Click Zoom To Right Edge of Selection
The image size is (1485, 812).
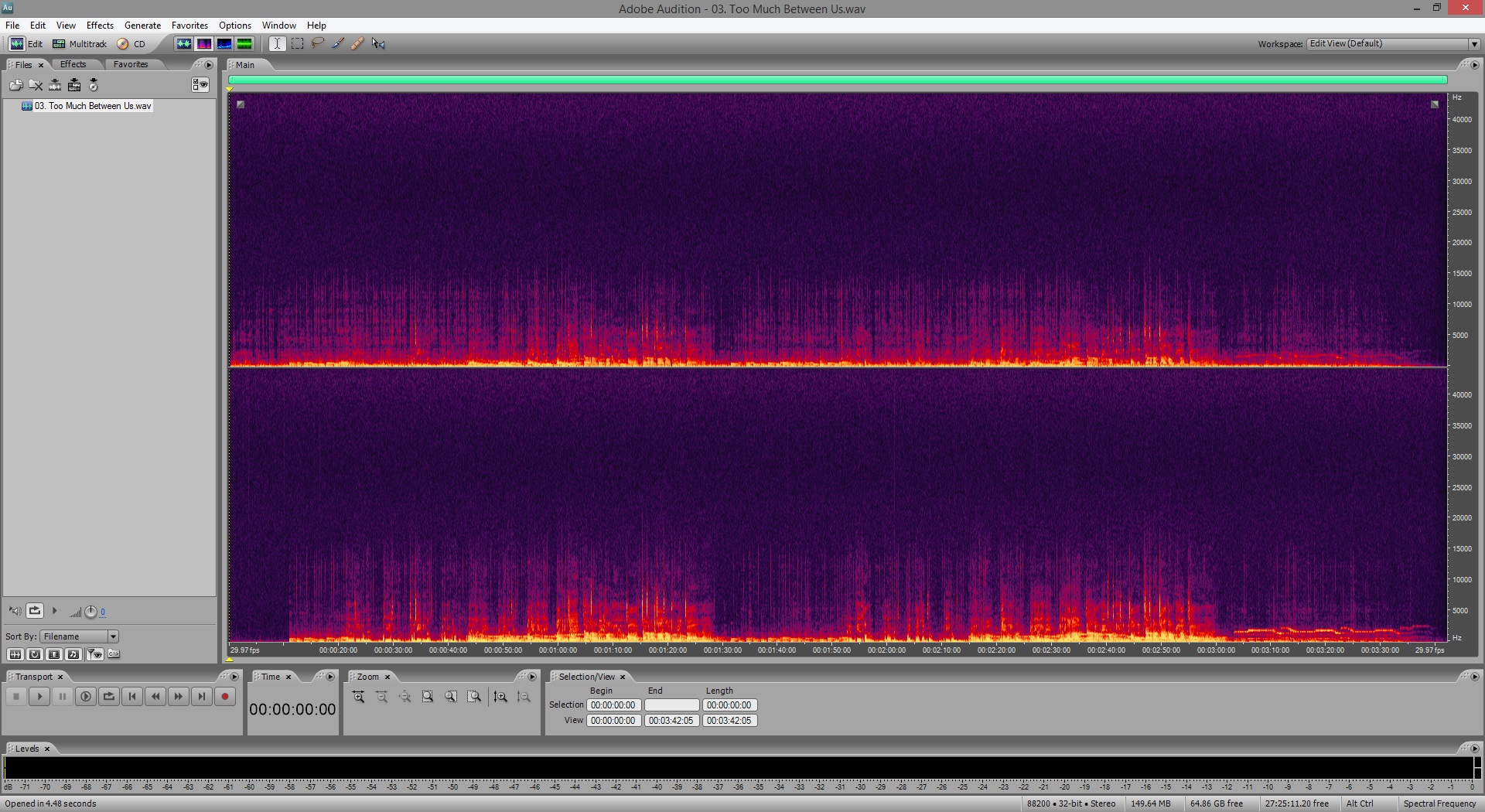pos(474,697)
